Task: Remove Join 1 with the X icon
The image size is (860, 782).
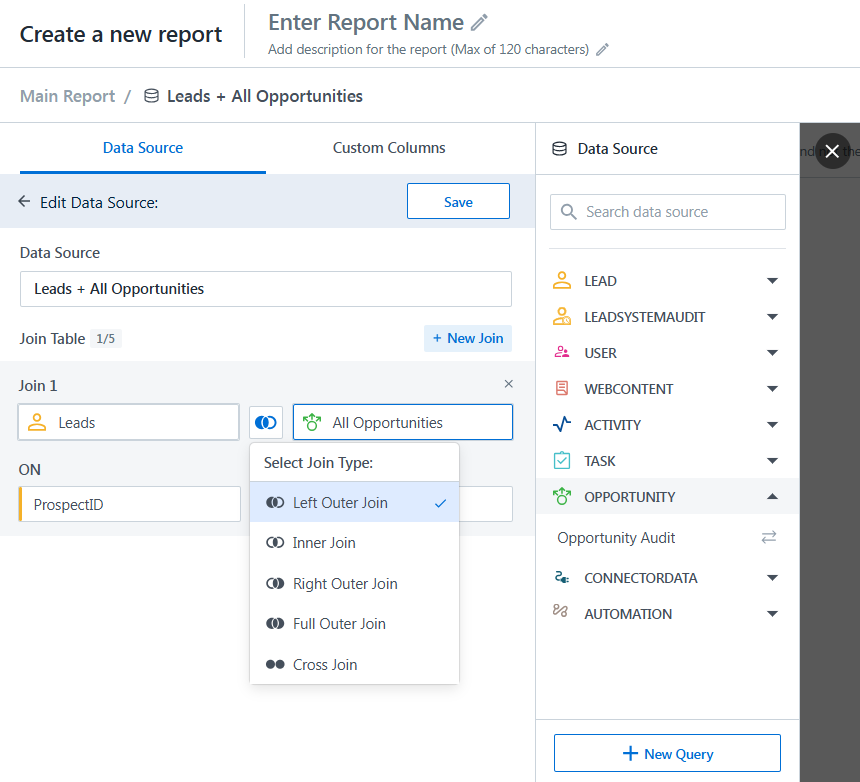Action: (x=508, y=384)
